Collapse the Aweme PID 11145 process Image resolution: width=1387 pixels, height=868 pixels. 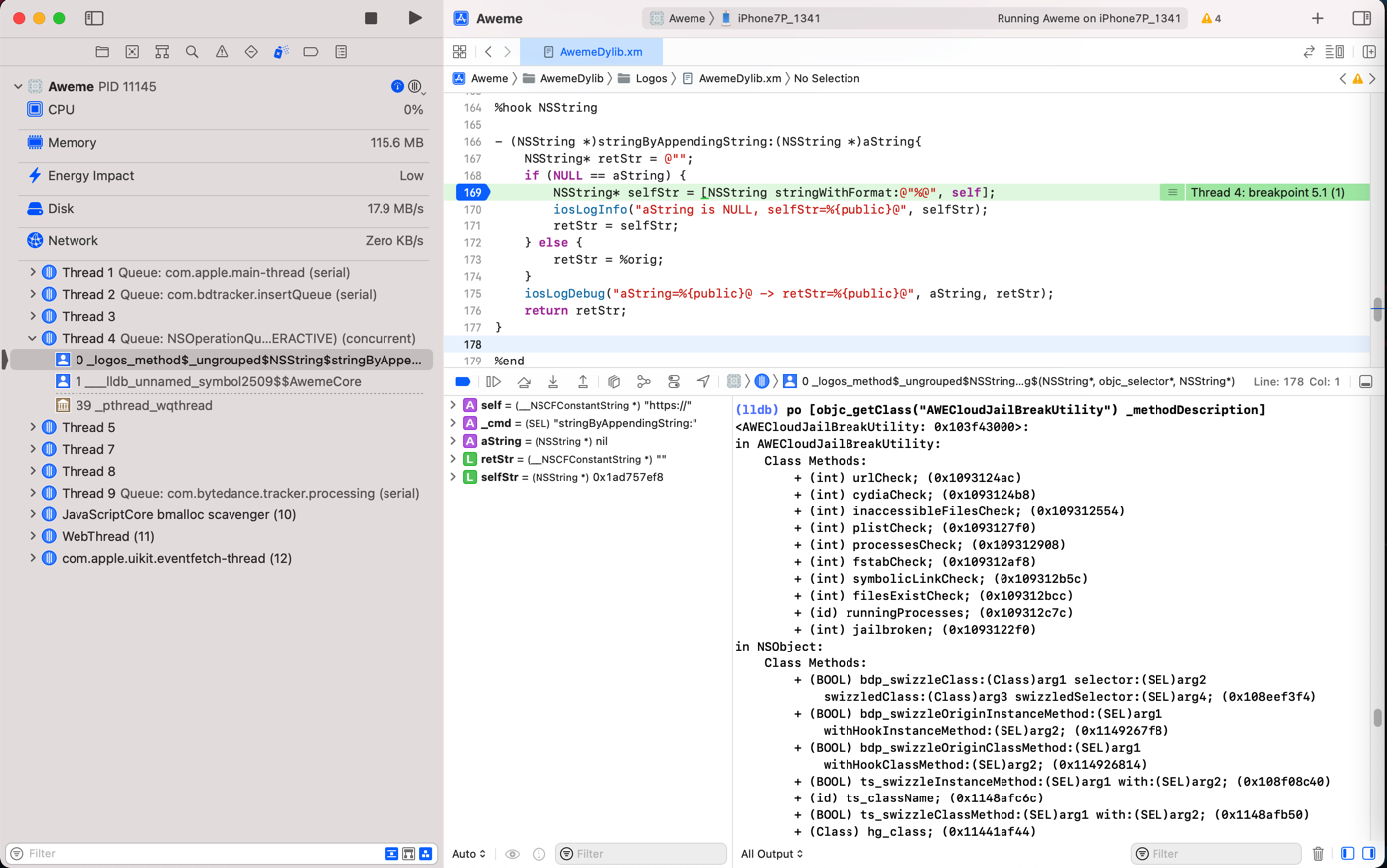[x=18, y=87]
